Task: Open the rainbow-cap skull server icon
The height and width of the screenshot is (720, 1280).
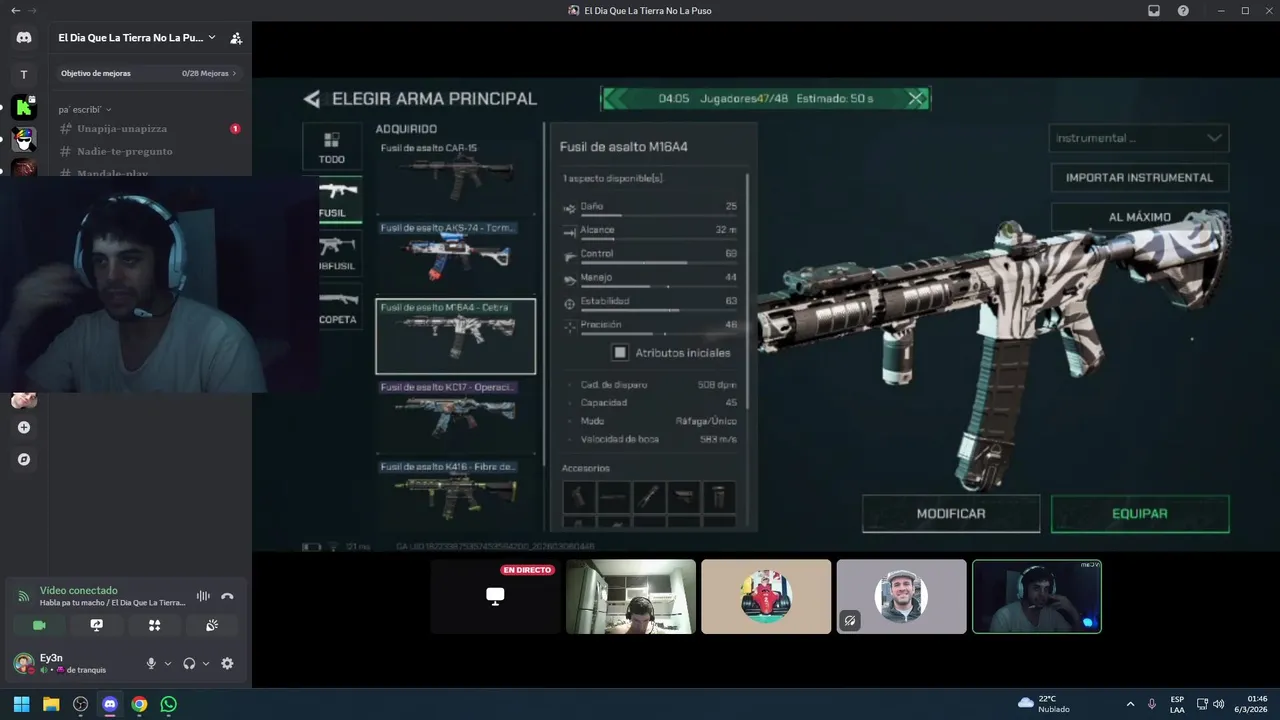Action: pyautogui.click(x=24, y=140)
